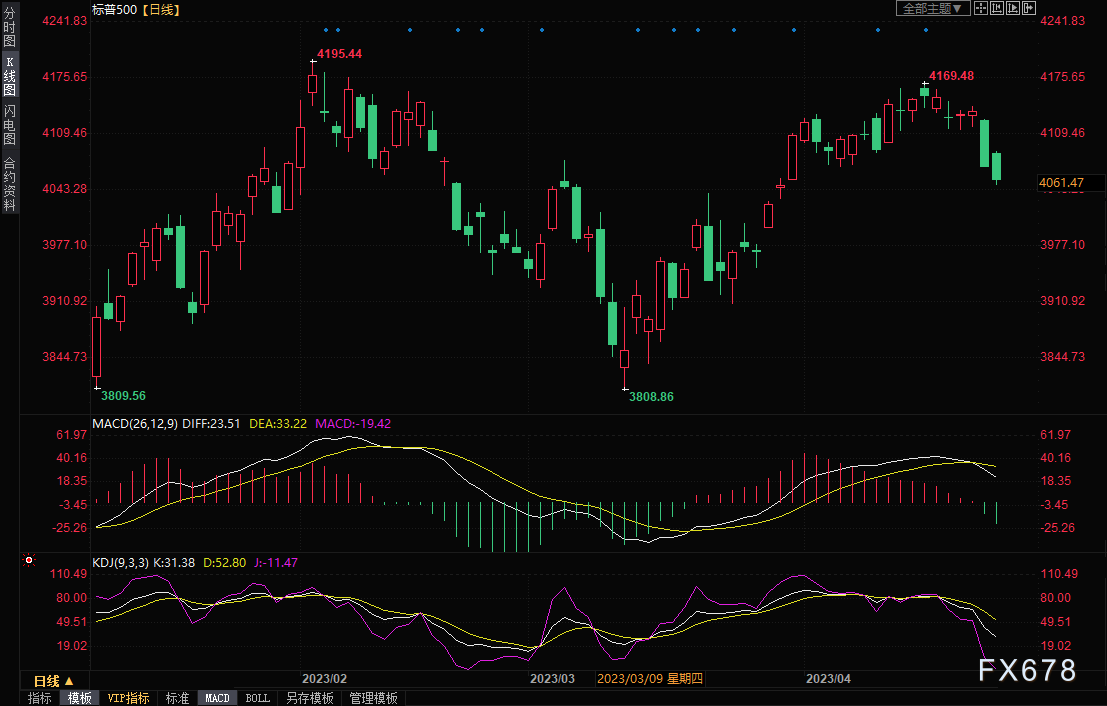Screen dimensions: 1107x706
Task: Click the 4195.44 high candlestick marker
Action: 313,62
